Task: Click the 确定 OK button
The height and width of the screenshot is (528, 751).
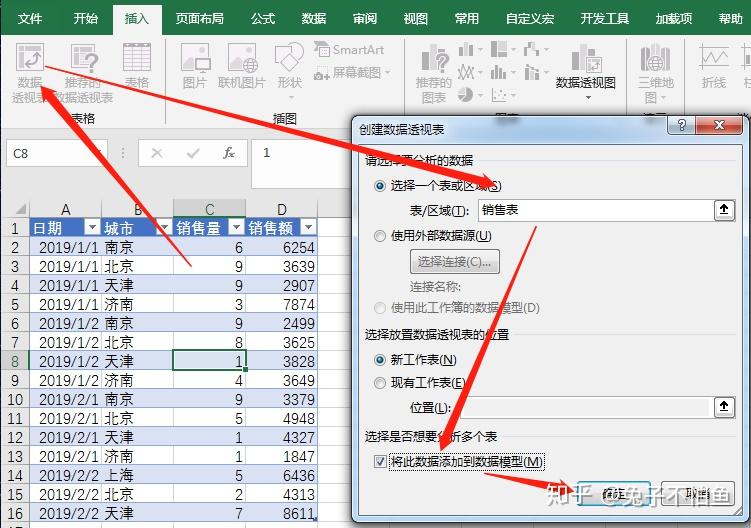Action: click(614, 494)
